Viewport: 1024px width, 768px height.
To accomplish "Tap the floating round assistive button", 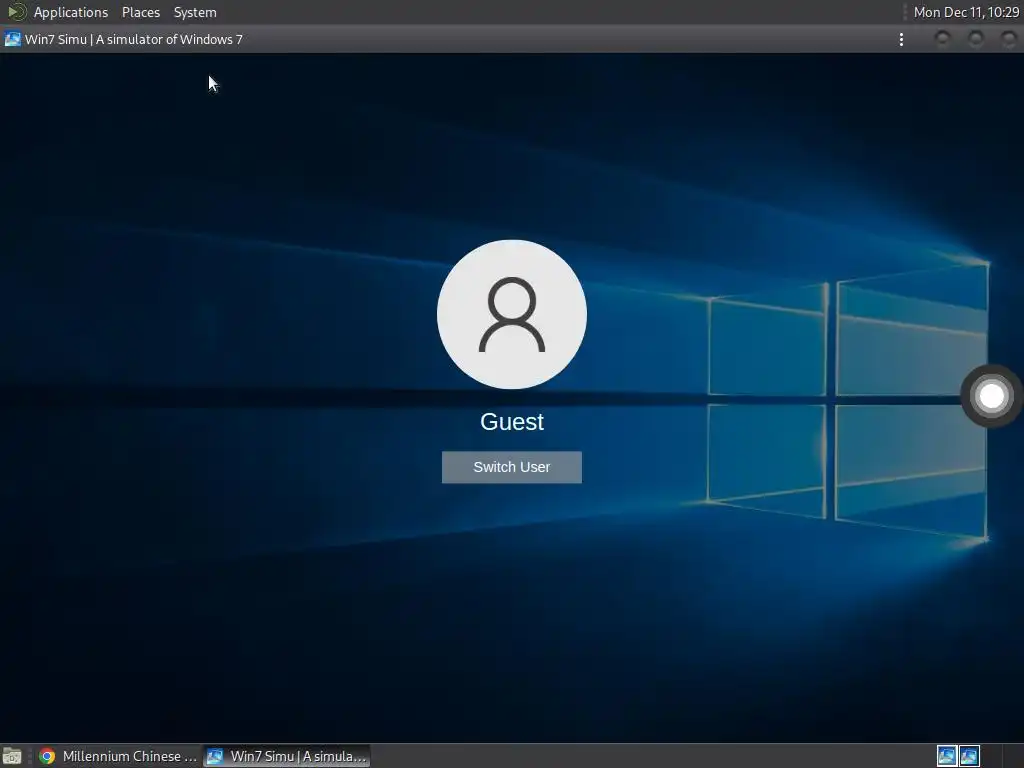I will coord(991,396).
